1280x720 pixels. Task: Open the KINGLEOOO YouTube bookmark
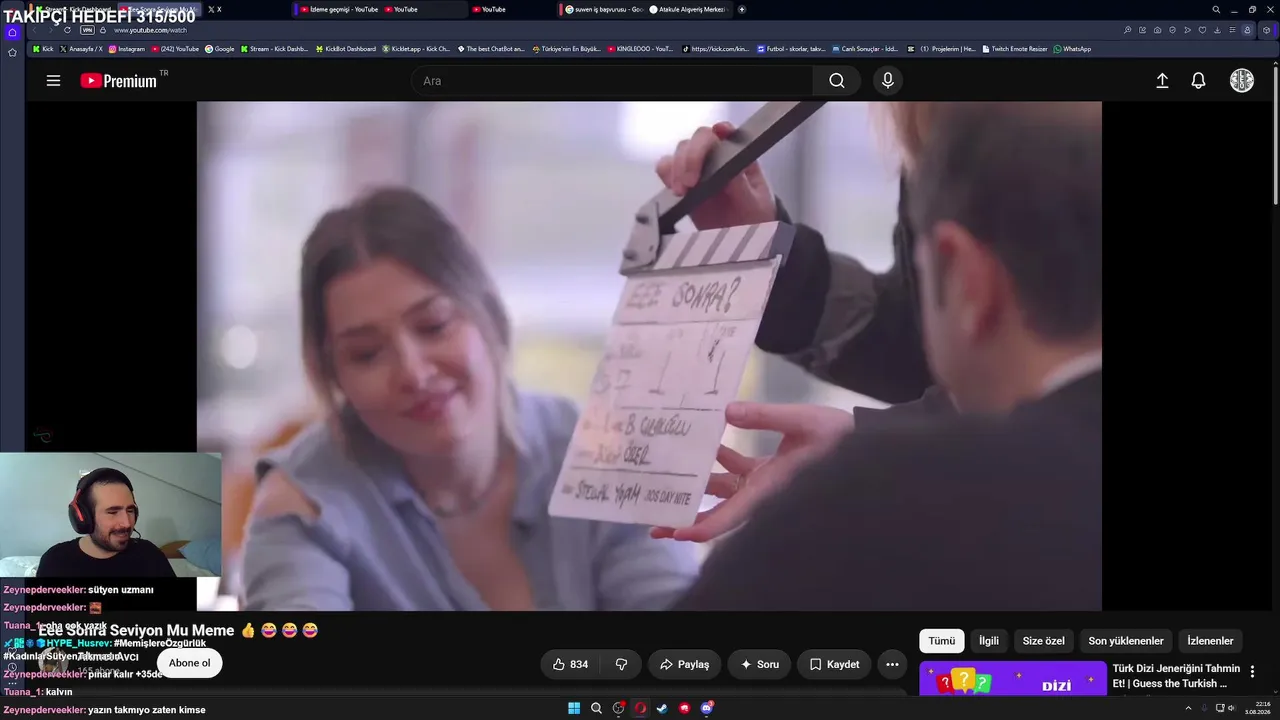pos(641,49)
